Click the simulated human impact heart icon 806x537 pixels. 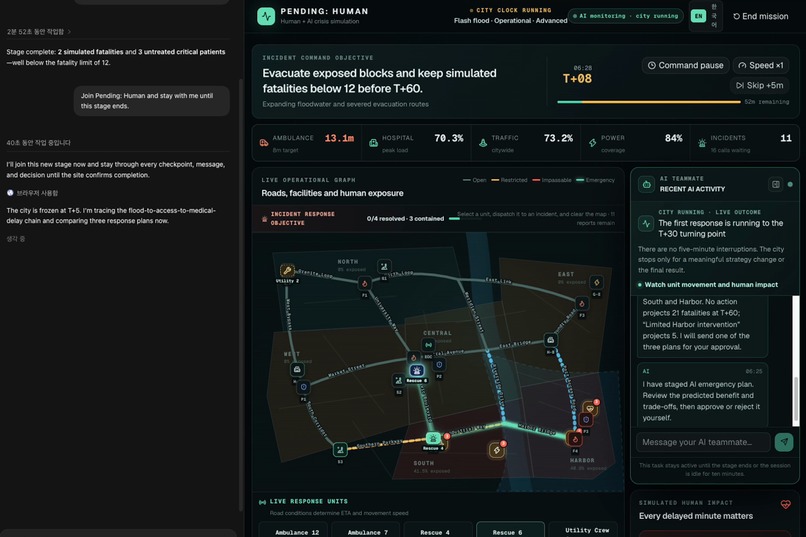[785, 505]
